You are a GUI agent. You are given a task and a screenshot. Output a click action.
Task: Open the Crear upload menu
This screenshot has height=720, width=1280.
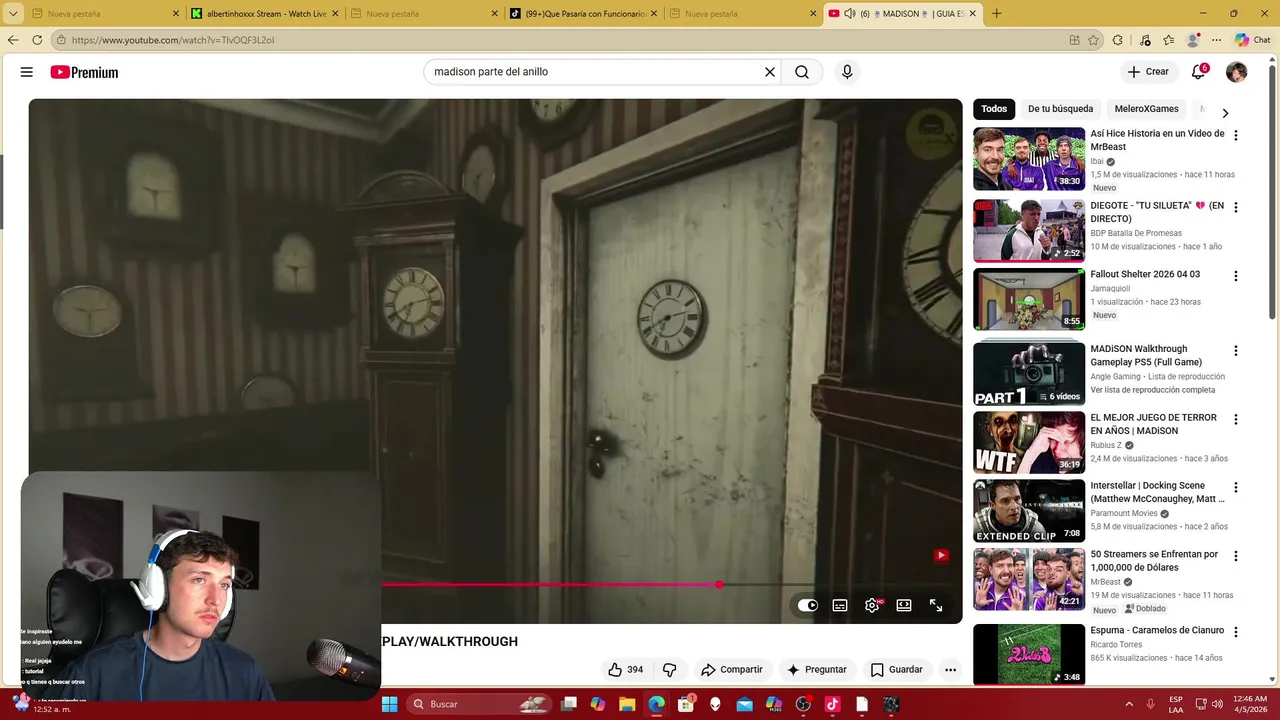[1148, 72]
